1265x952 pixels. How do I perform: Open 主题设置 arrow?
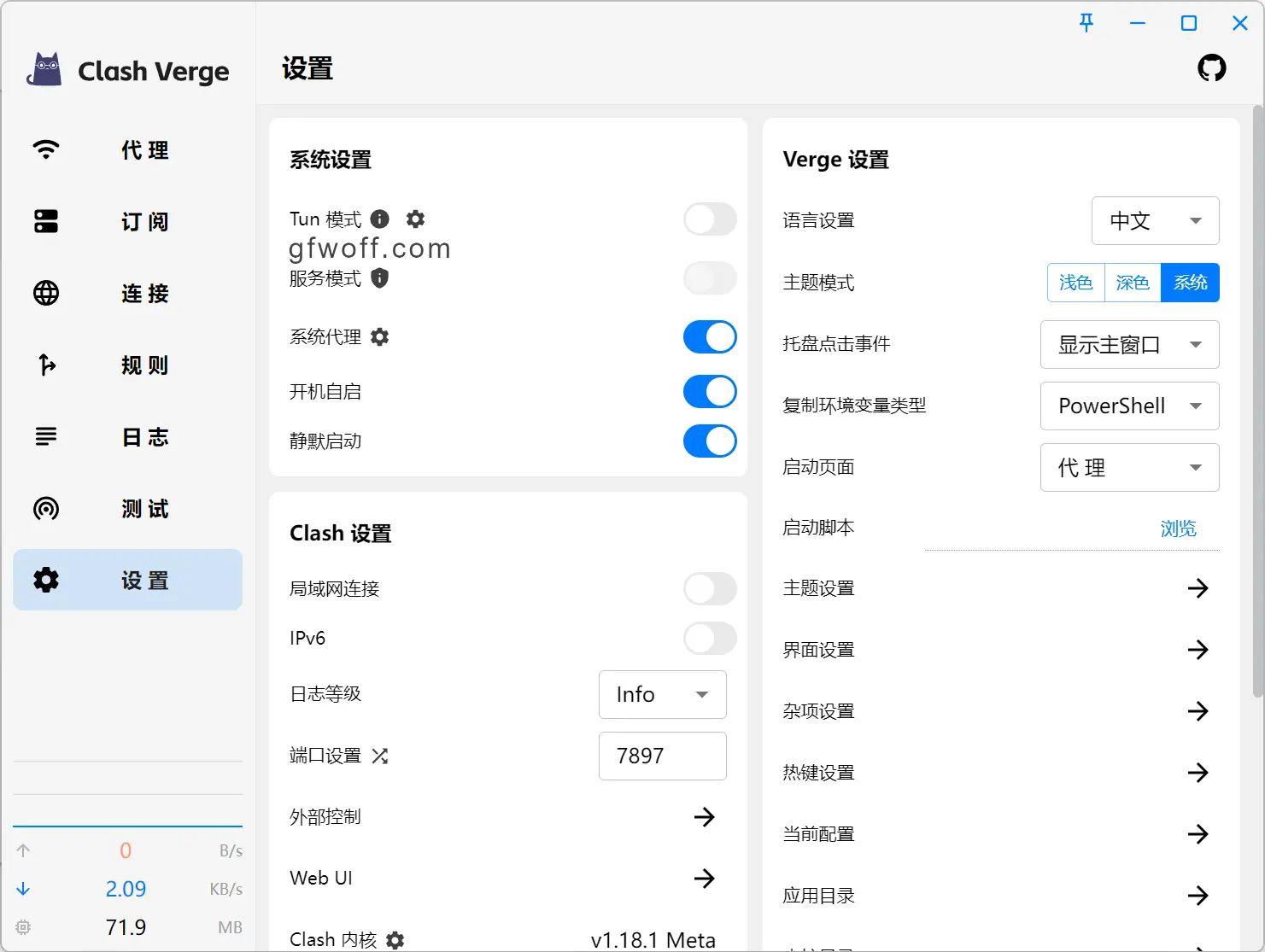[x=1198, y=588]
